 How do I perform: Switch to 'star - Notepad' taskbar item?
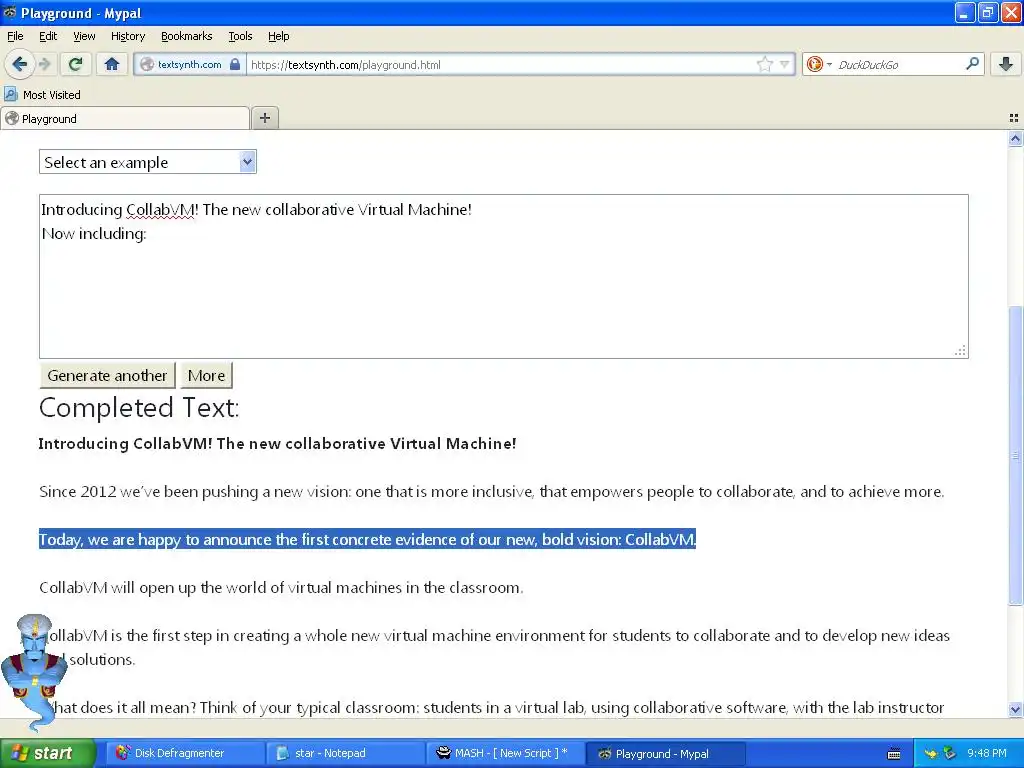344,754
